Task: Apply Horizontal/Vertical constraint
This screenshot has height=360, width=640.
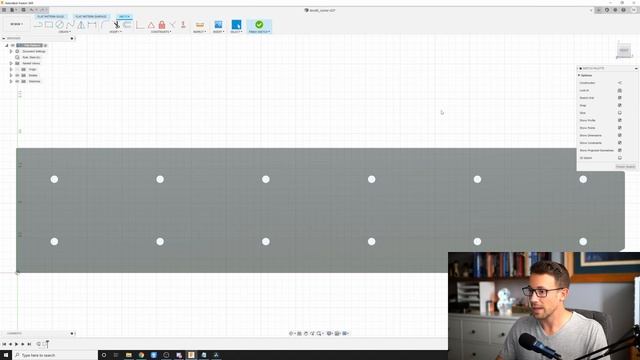Action: point(140,25)
